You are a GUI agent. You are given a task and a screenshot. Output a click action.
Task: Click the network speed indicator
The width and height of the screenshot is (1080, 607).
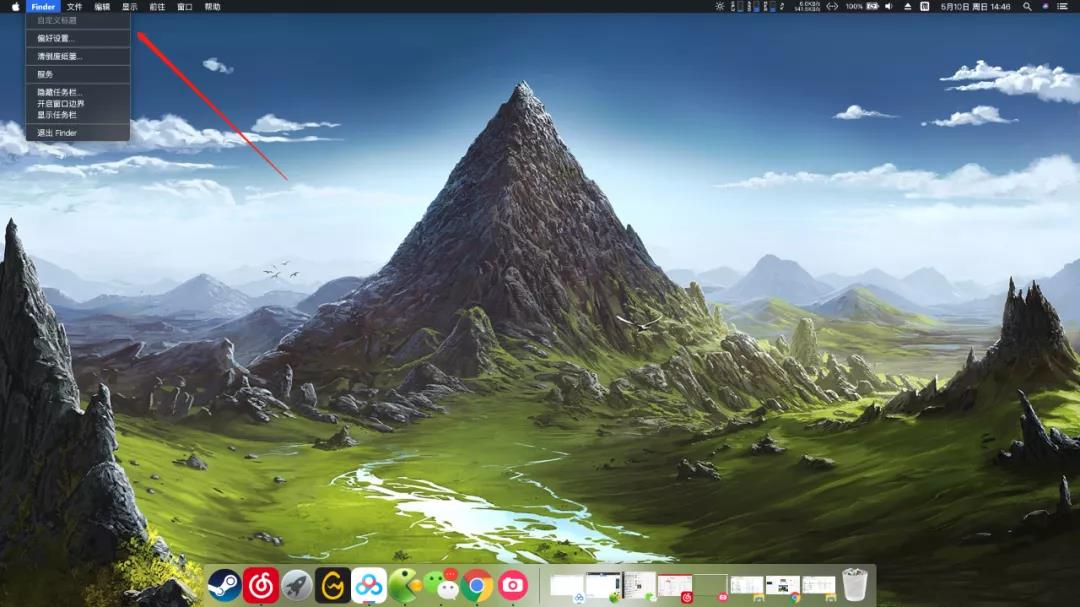click(807, 6)
